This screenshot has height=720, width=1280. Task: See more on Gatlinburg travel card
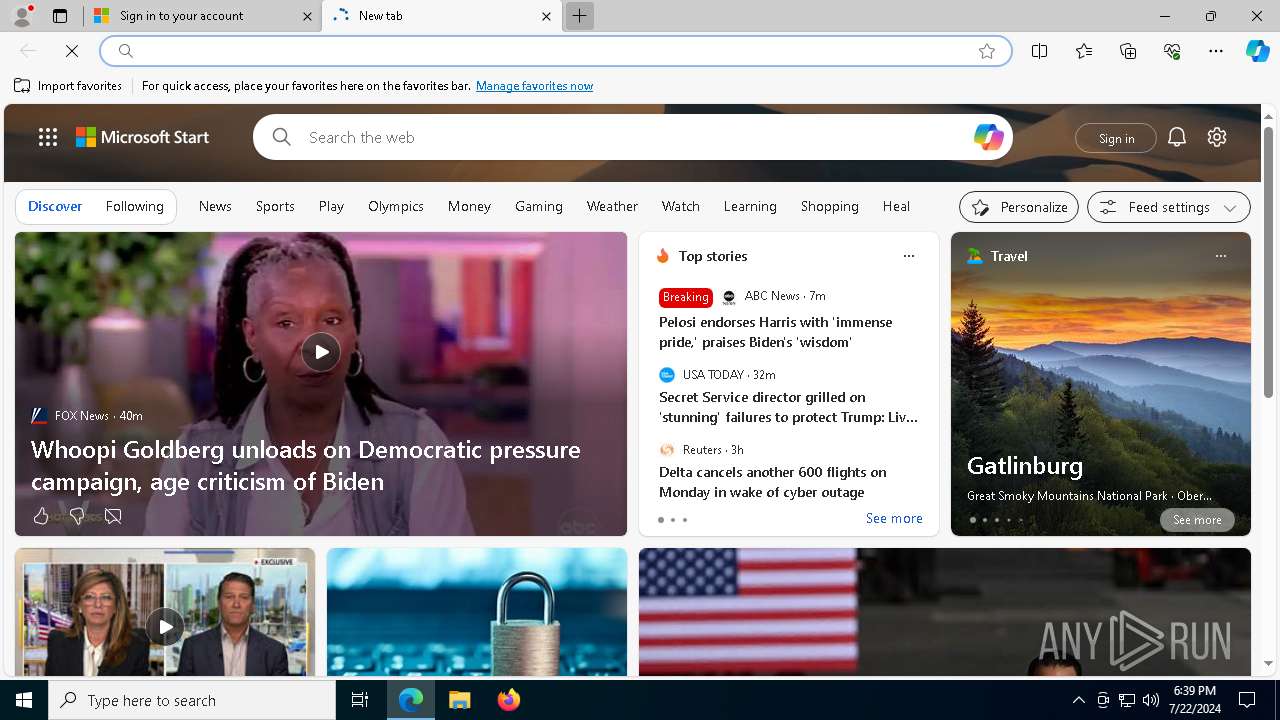pos(1197,520)
